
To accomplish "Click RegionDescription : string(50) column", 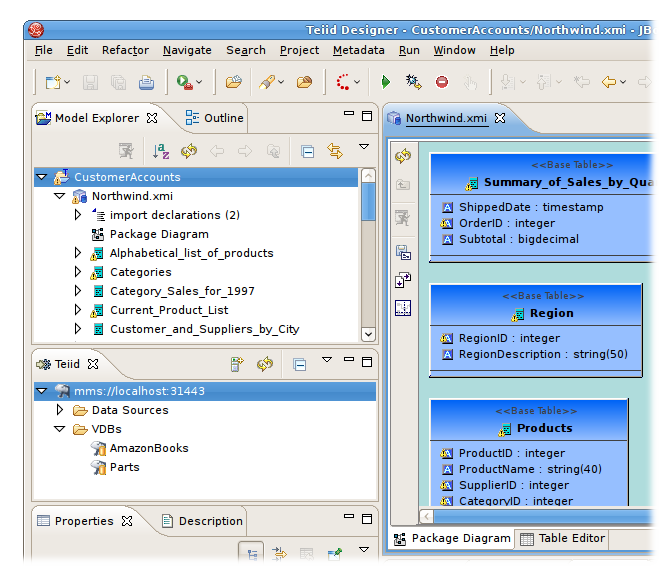I will click(x=543, y=354).
